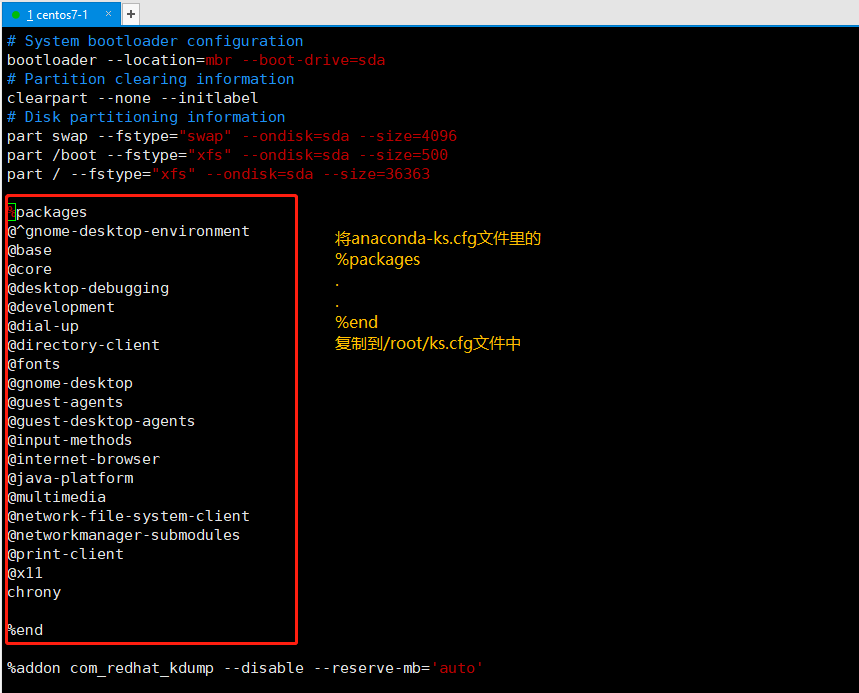Click the '@input-methods' line
The image size is (859, 693).
(x=70, y=440)
